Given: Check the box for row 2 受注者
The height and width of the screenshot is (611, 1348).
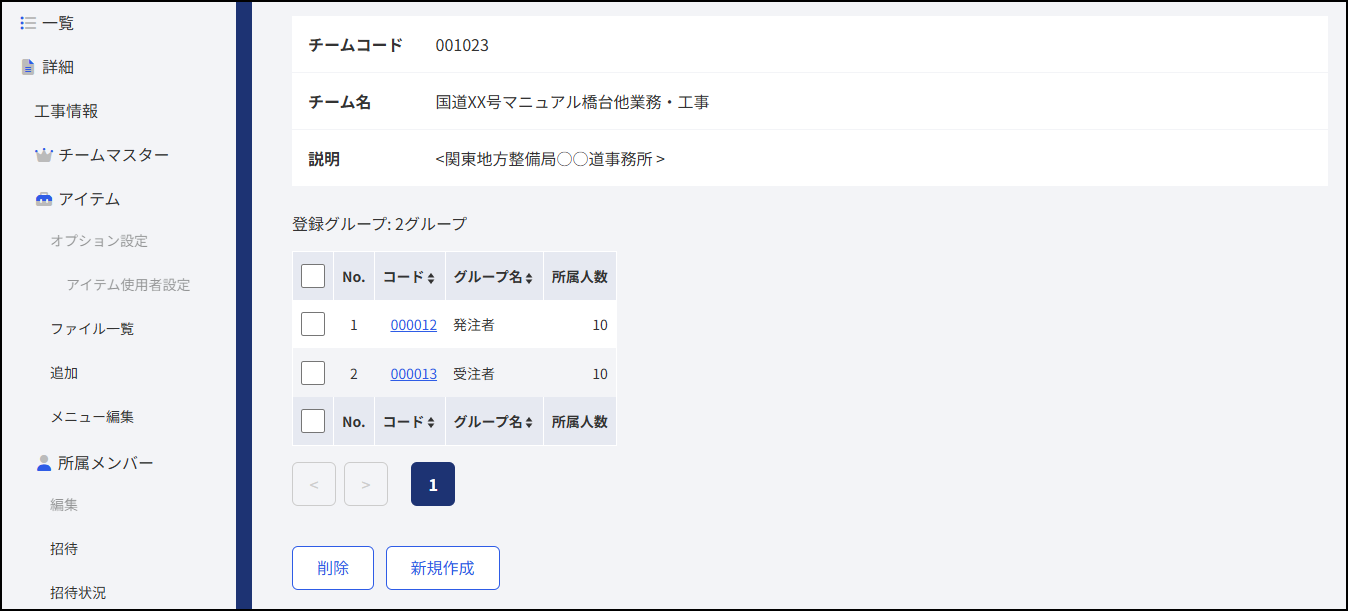Looking at the screenshot, I should click(x=313, y=373).
